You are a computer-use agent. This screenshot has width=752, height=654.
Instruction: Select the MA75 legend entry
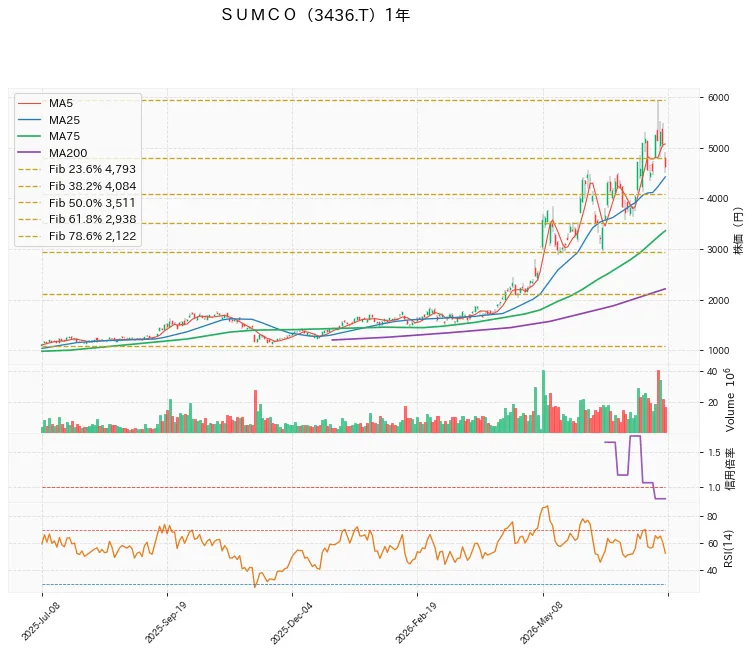[48, 136]
